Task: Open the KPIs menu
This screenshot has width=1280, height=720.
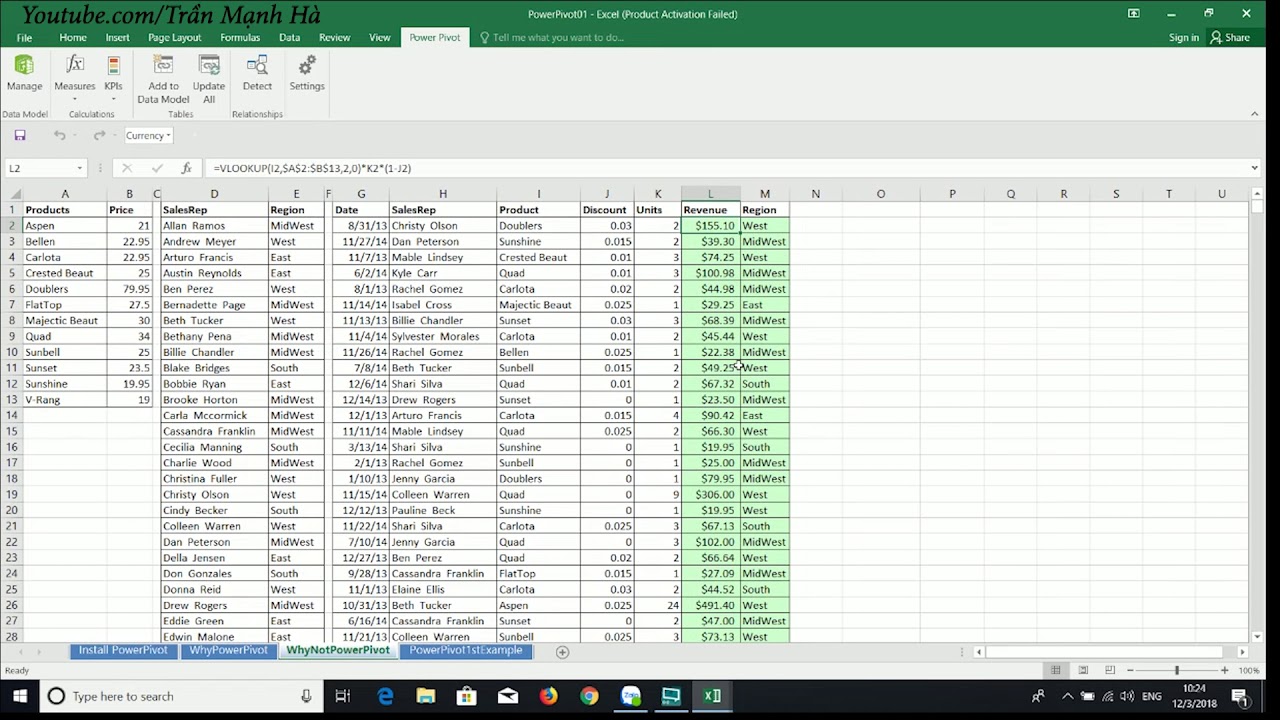Action: coord(113,78)
